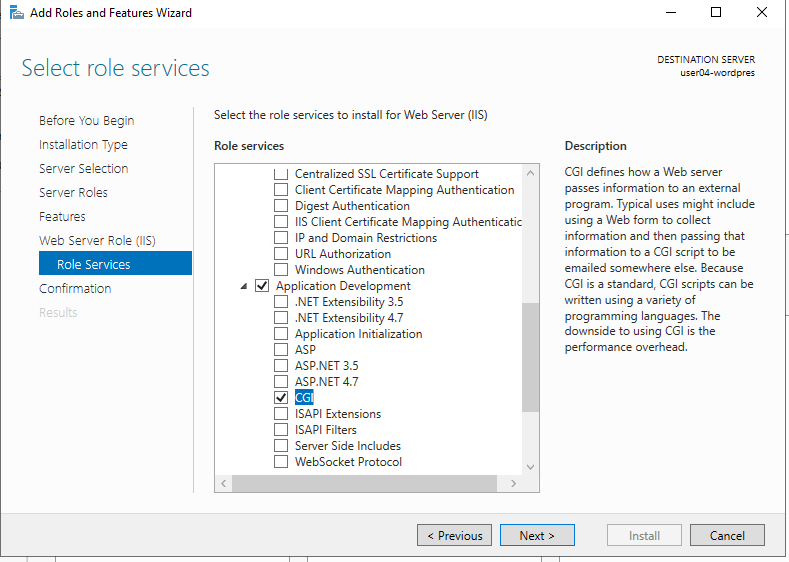Minimize the wizard window
Image resolution: width=789 pixels, height=562 pixels.
(x=671, y=12)
